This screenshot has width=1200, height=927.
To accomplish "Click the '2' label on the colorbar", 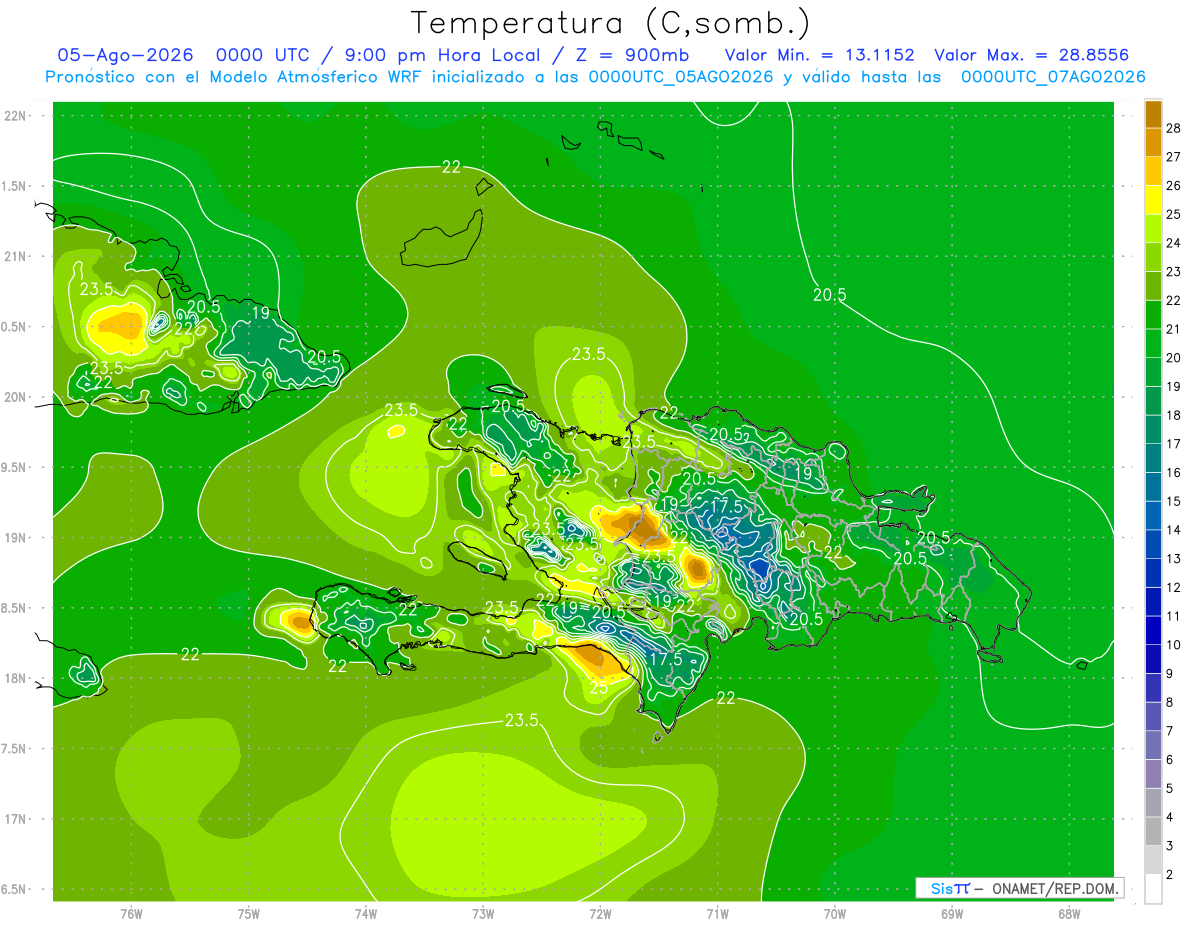I will point(1170,875).
